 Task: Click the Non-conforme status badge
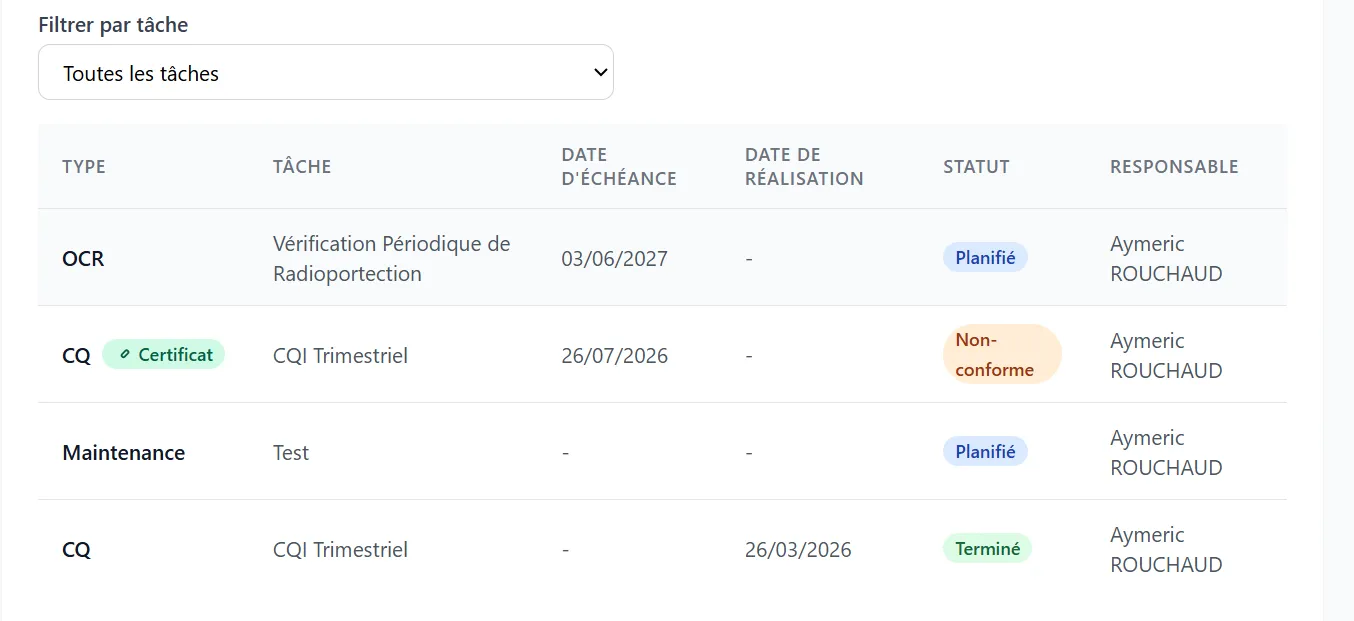tap(1002, 354)
